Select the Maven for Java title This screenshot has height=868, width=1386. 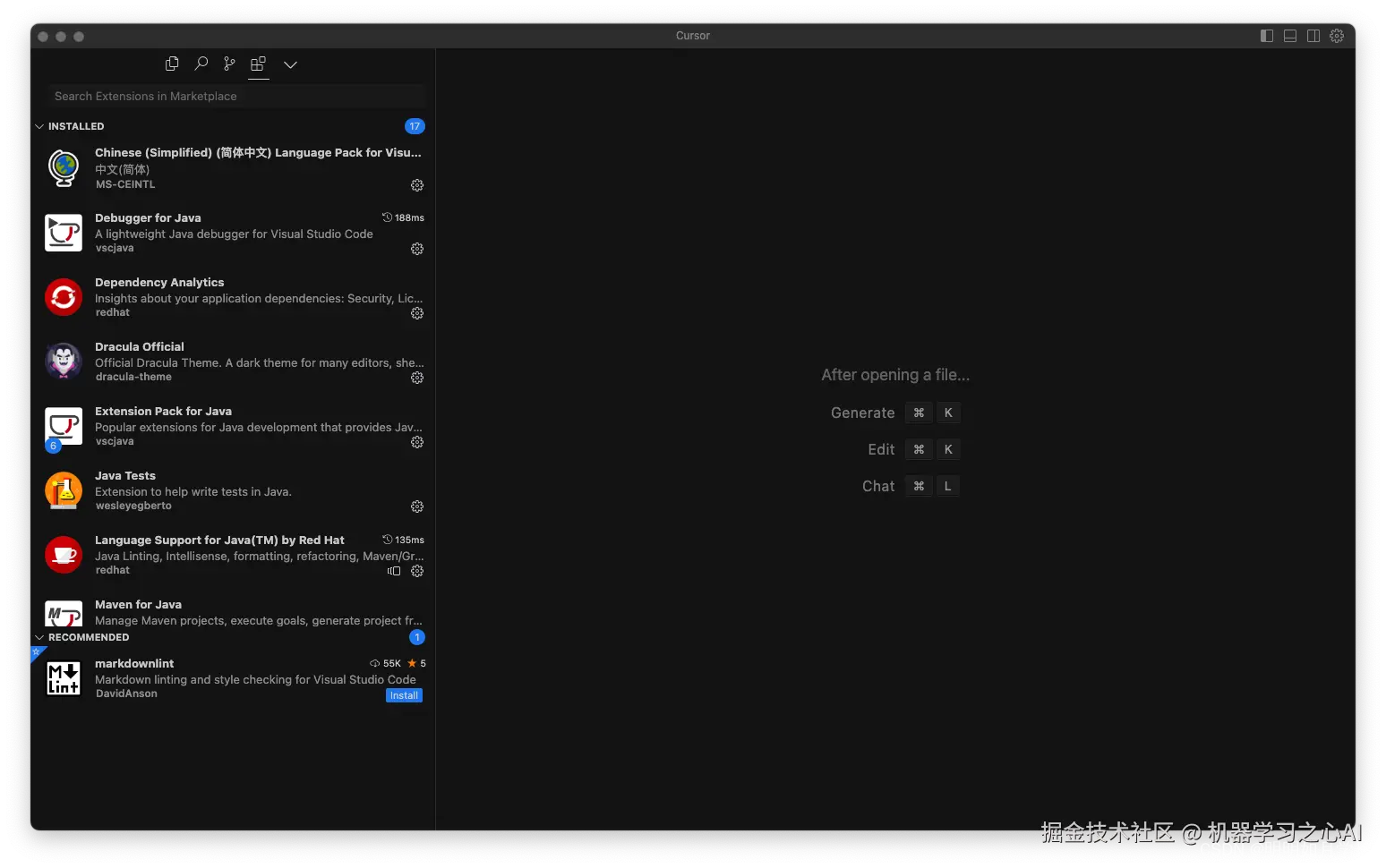[138, 604]
